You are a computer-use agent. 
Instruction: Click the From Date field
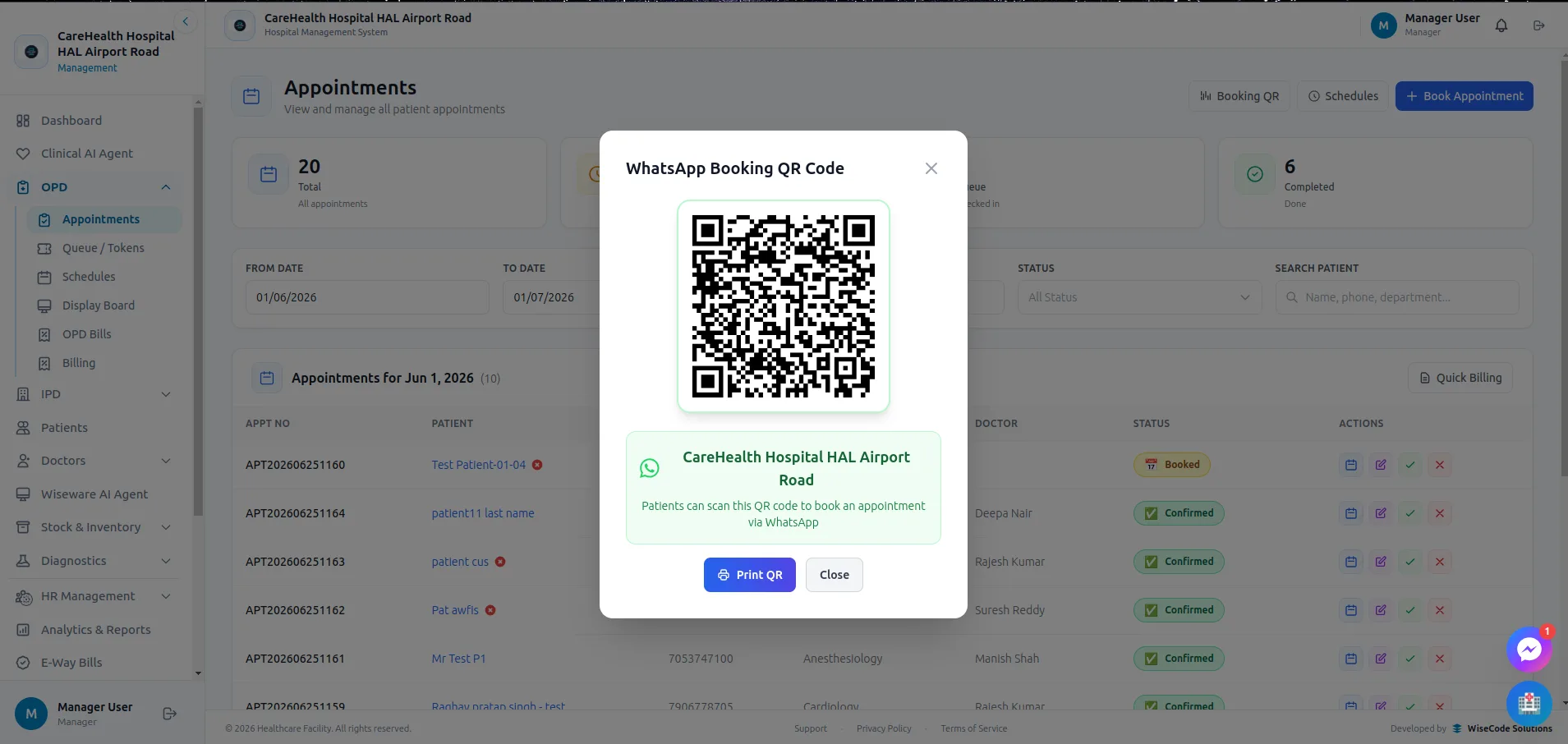[367, 297]
